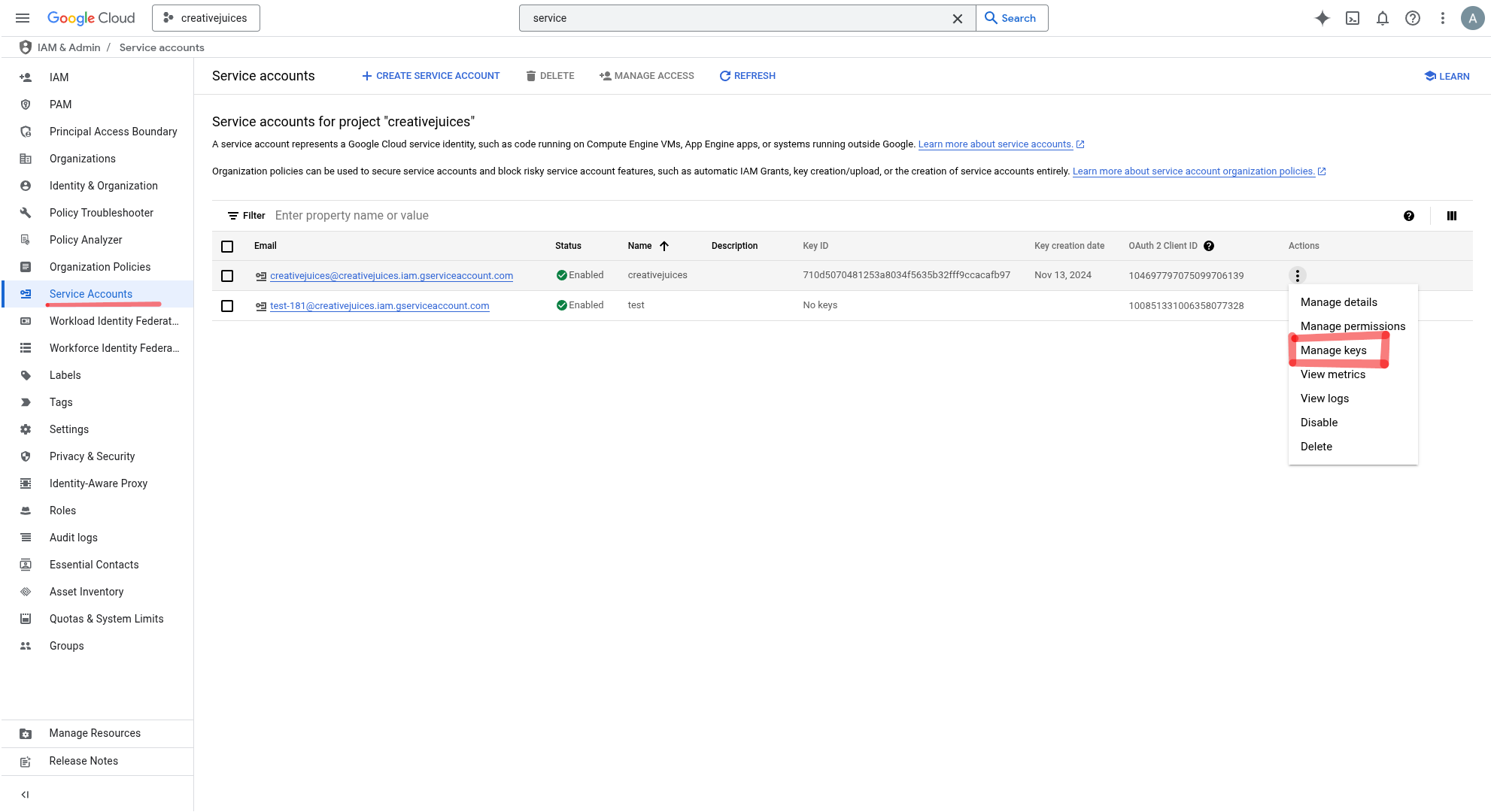Viewport: 1491px width, 812px height.
Task: Open the help question mark icon in top bar
Action: pos(1413,18)
